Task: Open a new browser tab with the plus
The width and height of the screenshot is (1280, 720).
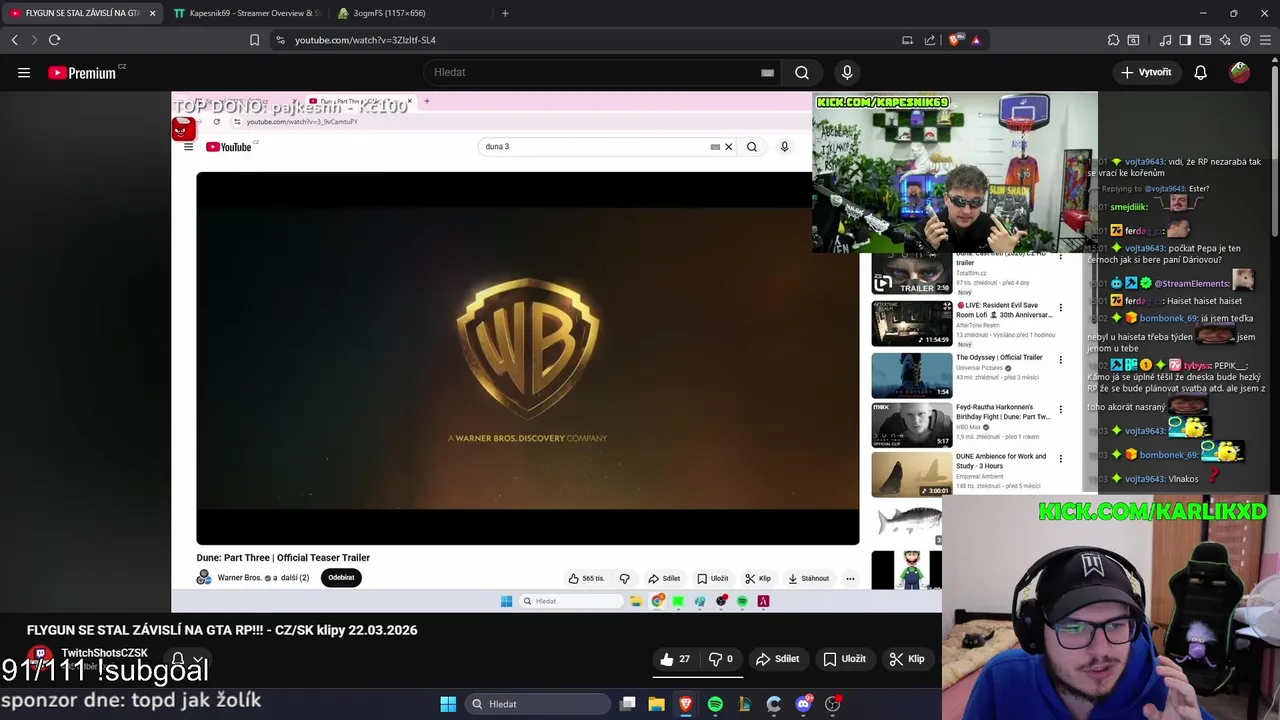Action: (505, 13)
